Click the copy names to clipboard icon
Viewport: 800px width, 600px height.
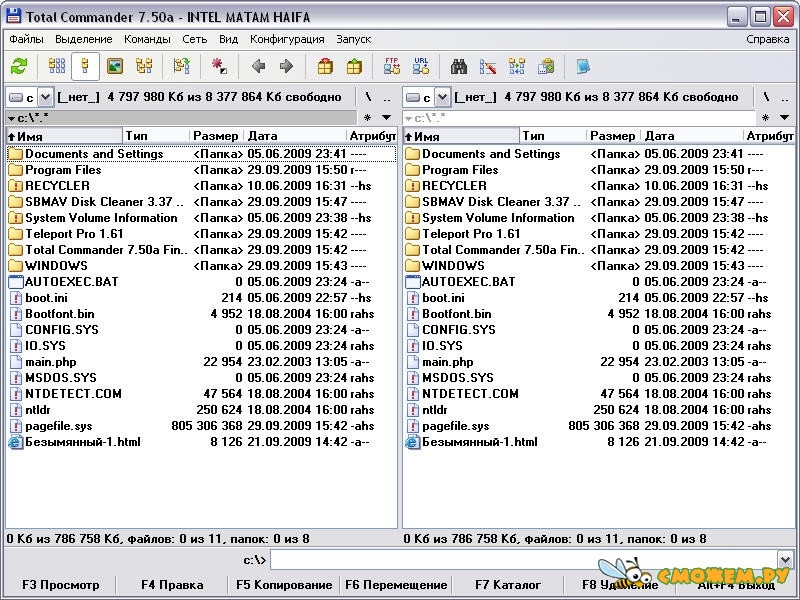[546, 66]
